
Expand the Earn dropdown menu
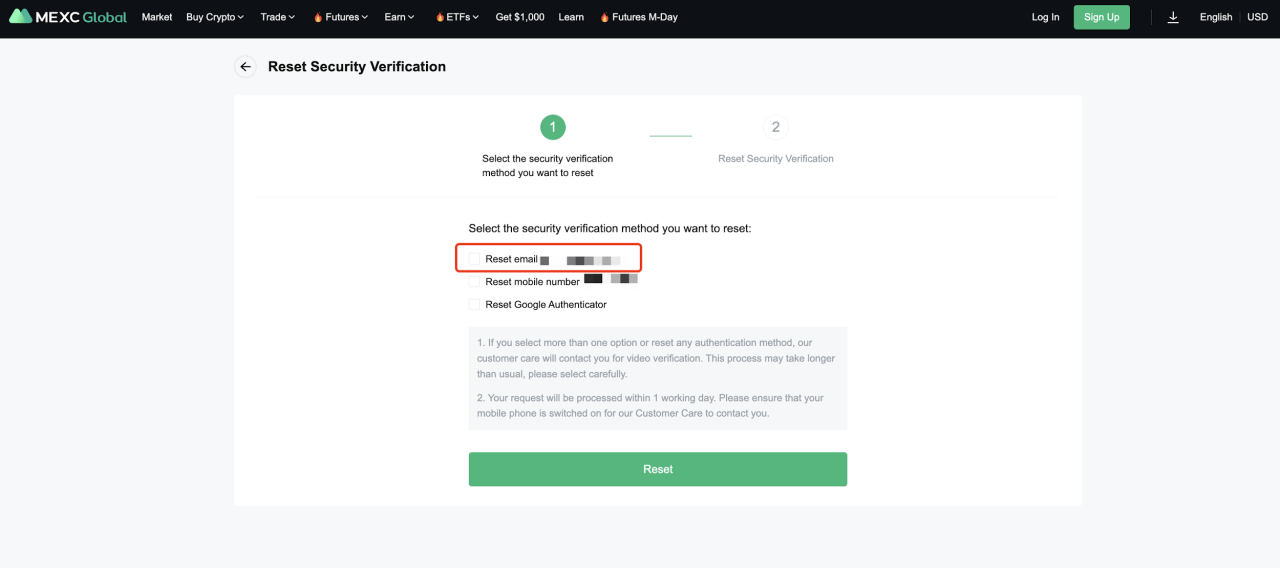pos(399,17)
